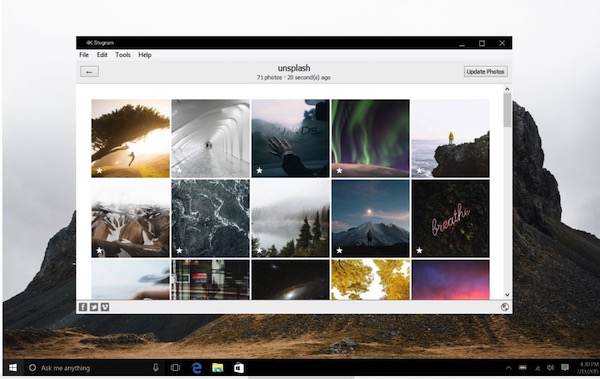Toggle star on the snowy mountains photo
The width and height of the screenshot is (600, 379).
(x=99, y=251)
